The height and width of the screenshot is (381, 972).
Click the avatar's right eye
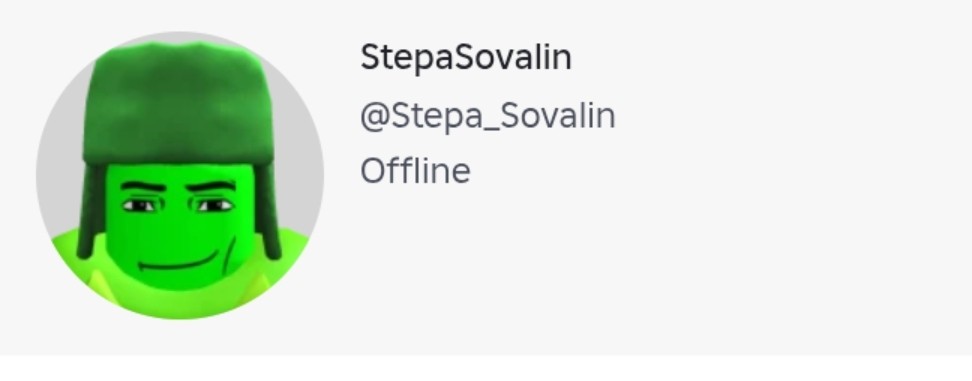[214, 205]
